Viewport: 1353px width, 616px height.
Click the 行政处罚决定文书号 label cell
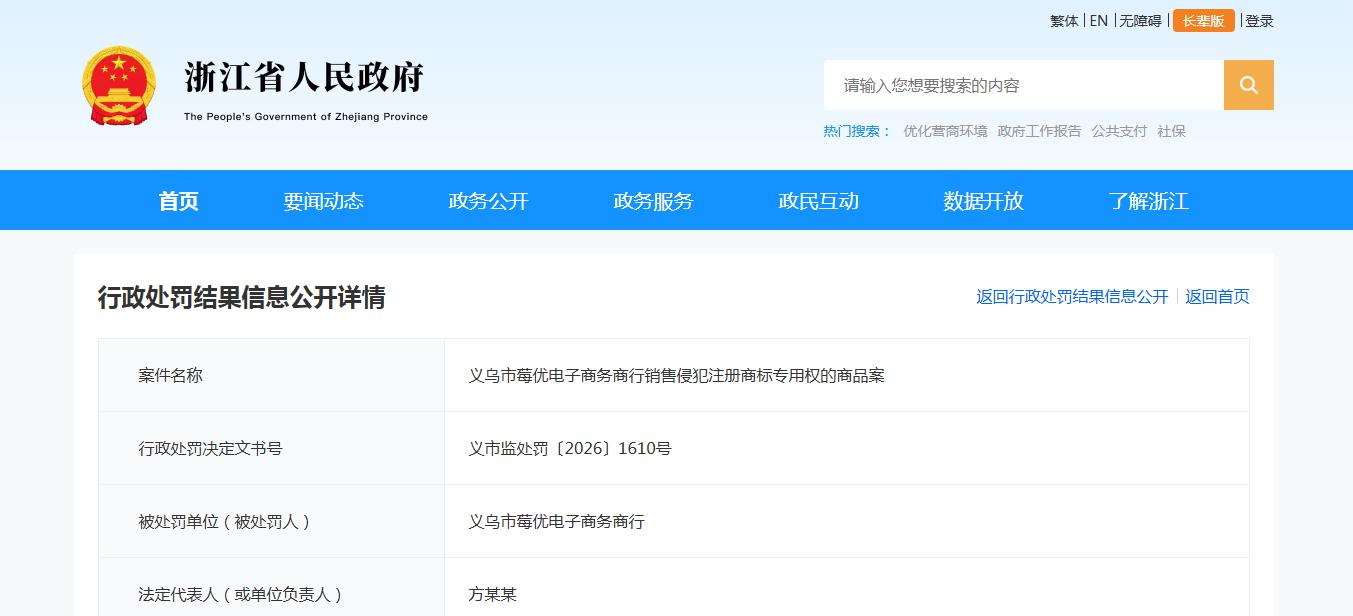(271, 448)
